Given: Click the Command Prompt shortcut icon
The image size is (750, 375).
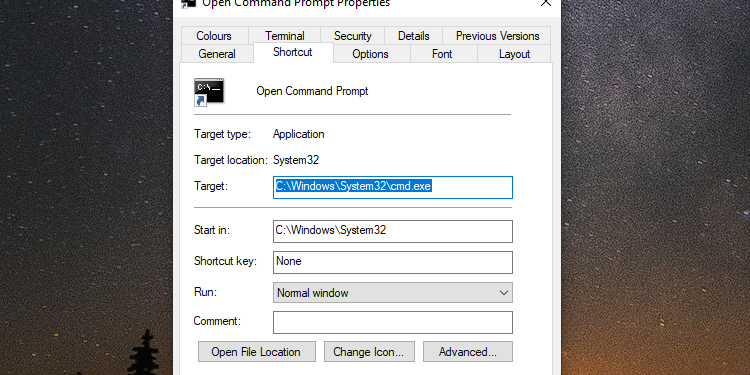Looking at the screenshot, I should click(209, 92).
